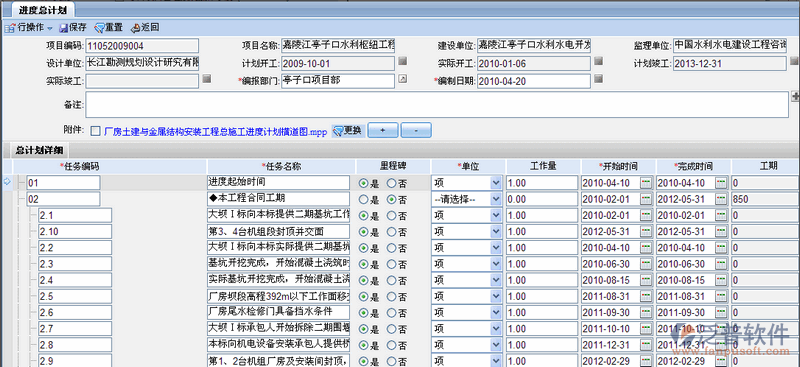Image resolution: width=800 pixels, height=367 pixels.
Task: Click the 重置 reset toolbar icon
Action: pyautogui.click(x=108, y=28)
